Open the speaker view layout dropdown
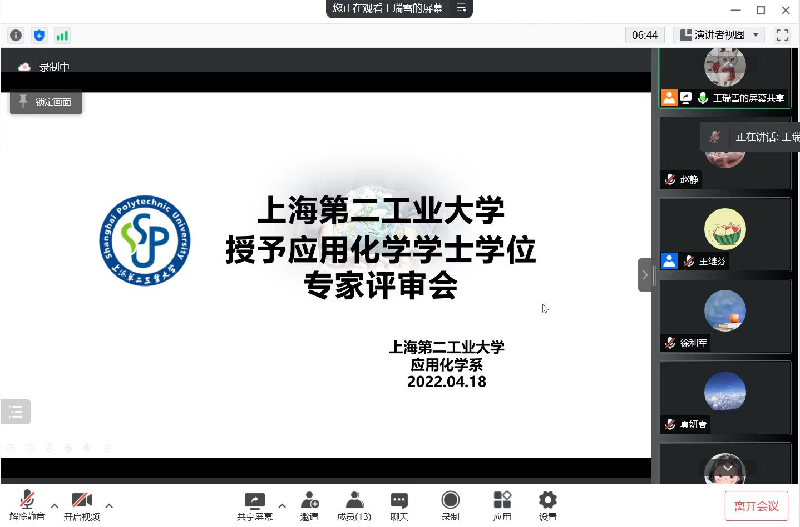Screen dimensions: 800x527 (719, 35)
